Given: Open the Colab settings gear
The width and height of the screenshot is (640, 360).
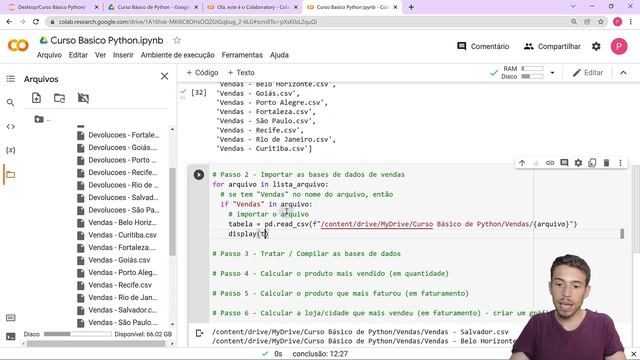Looking at the screenshot, I should point(596,47).
